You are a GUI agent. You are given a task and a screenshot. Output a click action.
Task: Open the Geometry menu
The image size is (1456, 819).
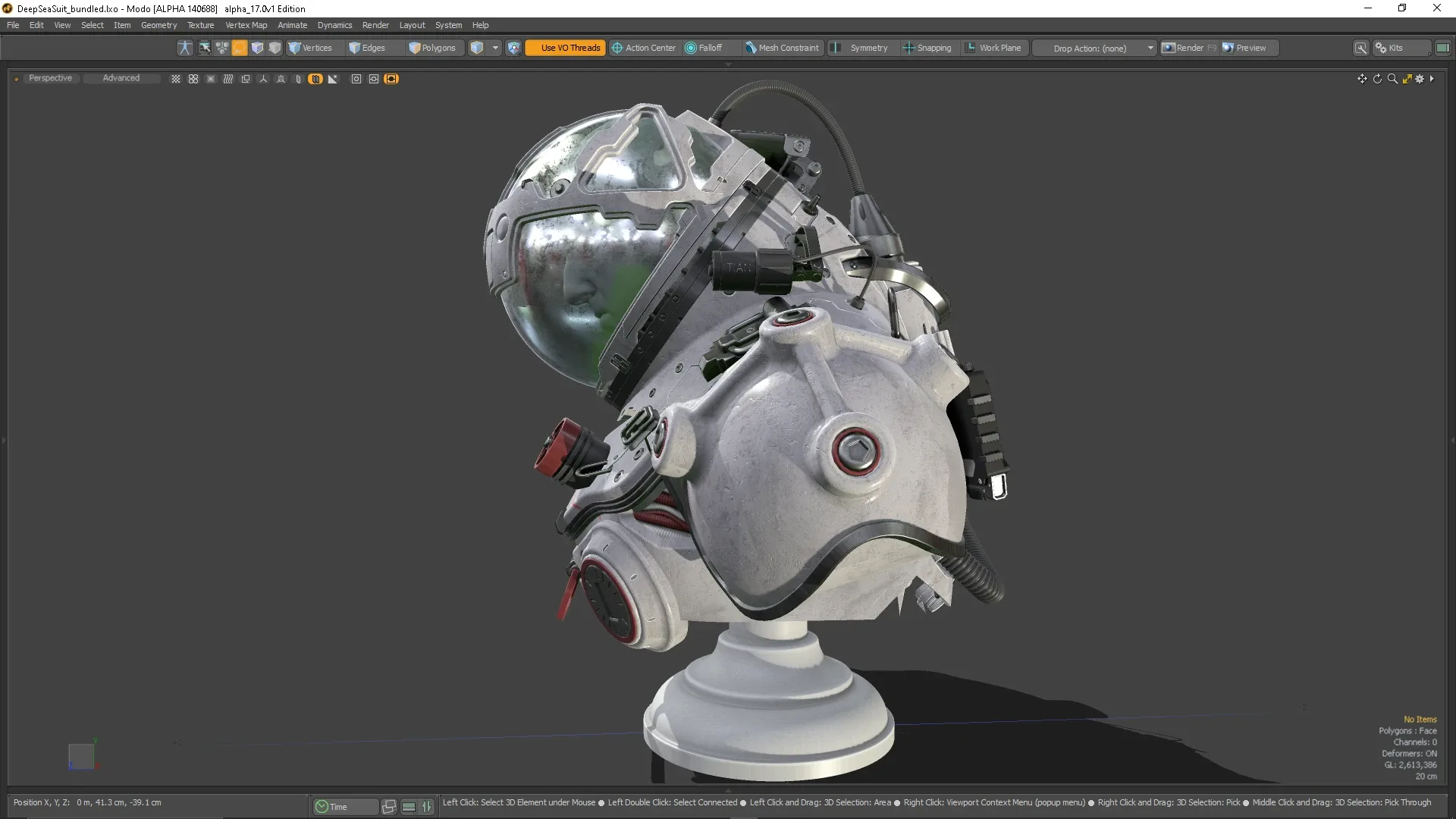click(x=158, y=25)
